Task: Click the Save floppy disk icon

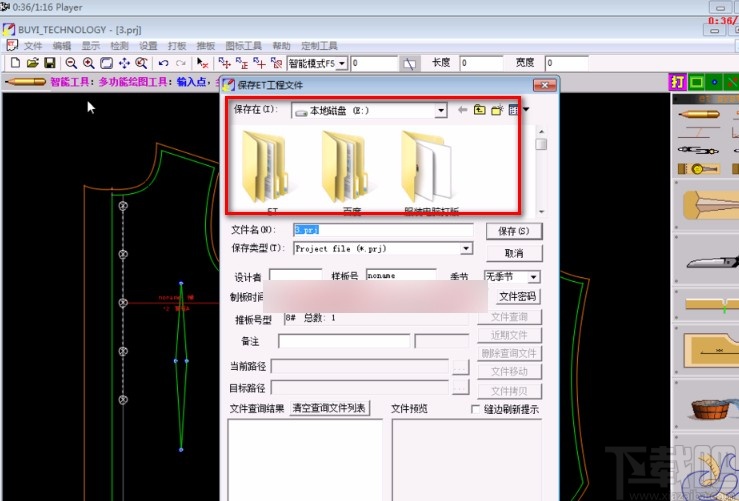Action: [49, 63]
